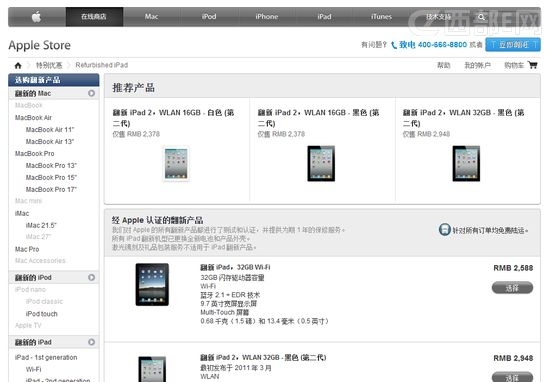Open MacBook Air 13" in sidebar

50,141
